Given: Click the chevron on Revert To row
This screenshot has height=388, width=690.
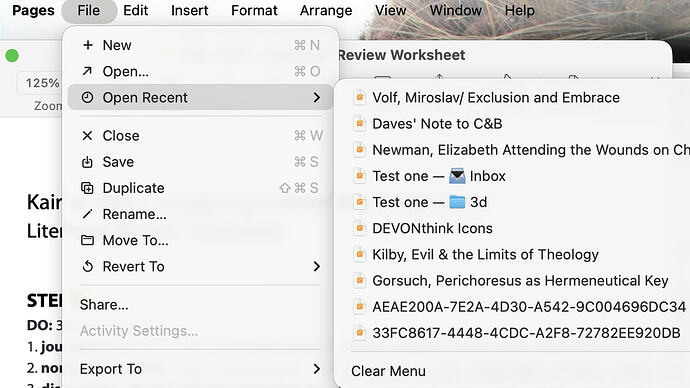Looking at the screenshot, I should [317, 266].
